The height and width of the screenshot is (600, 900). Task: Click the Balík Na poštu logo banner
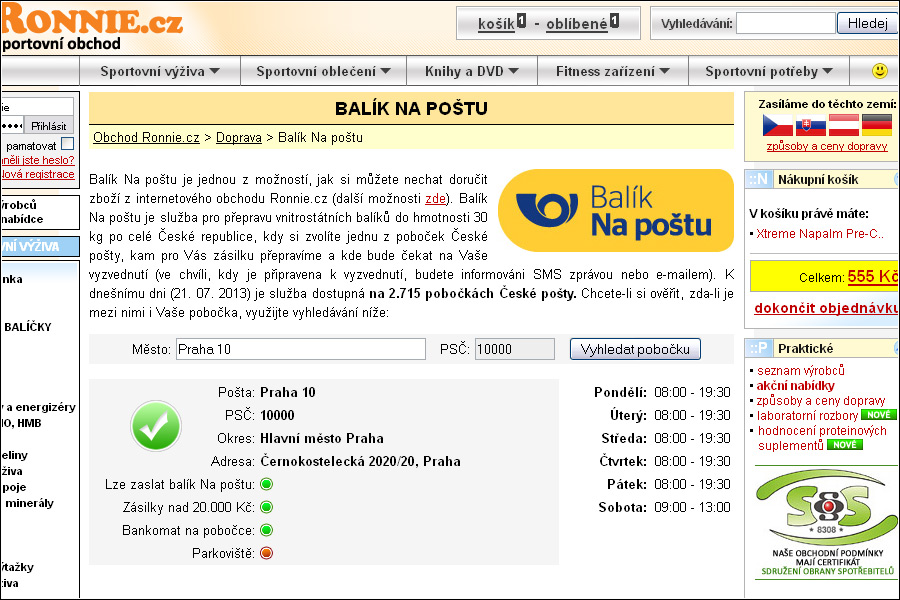(615, 210)
